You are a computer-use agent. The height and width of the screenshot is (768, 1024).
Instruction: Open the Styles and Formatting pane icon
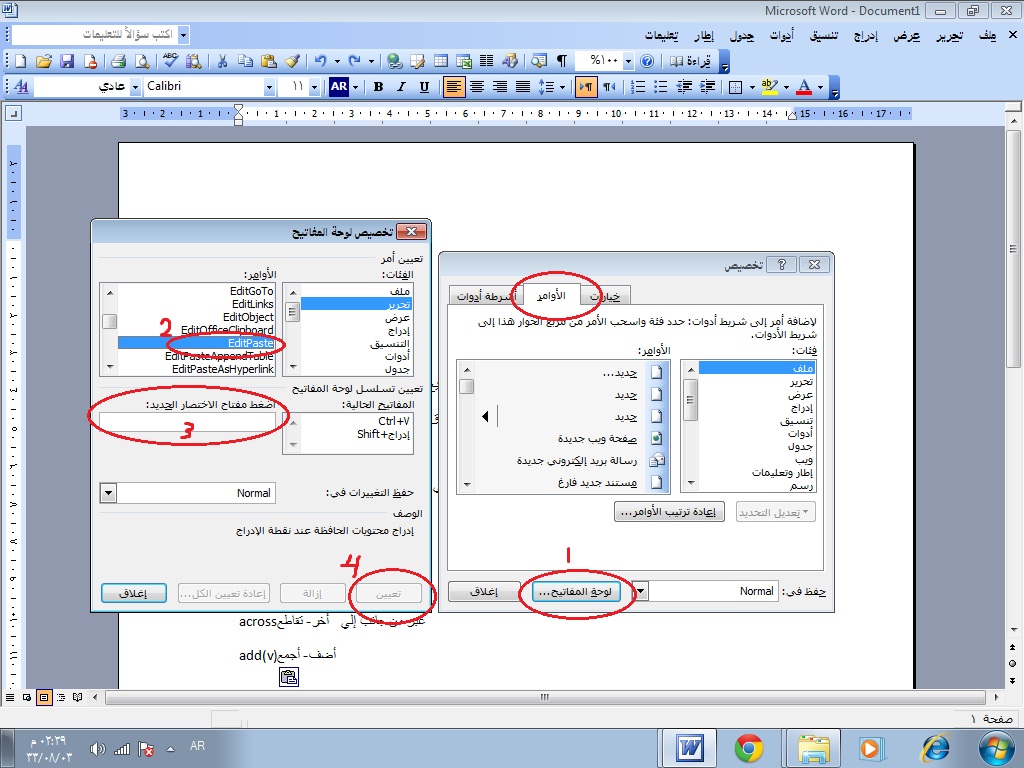coord(21,86)
